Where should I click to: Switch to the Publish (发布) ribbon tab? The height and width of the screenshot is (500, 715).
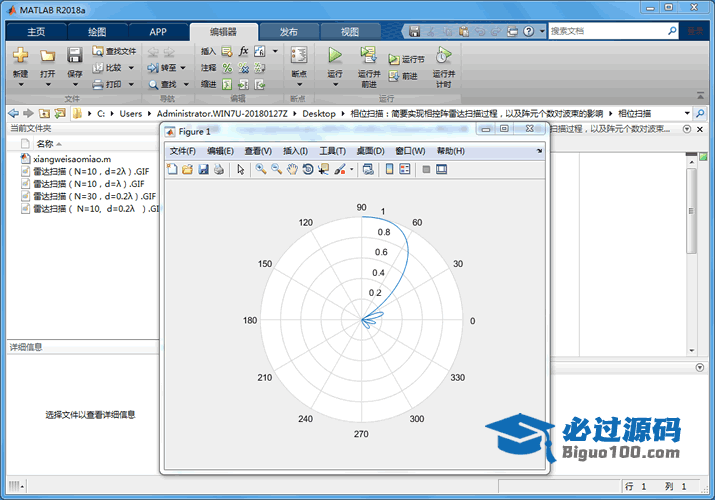288,32
